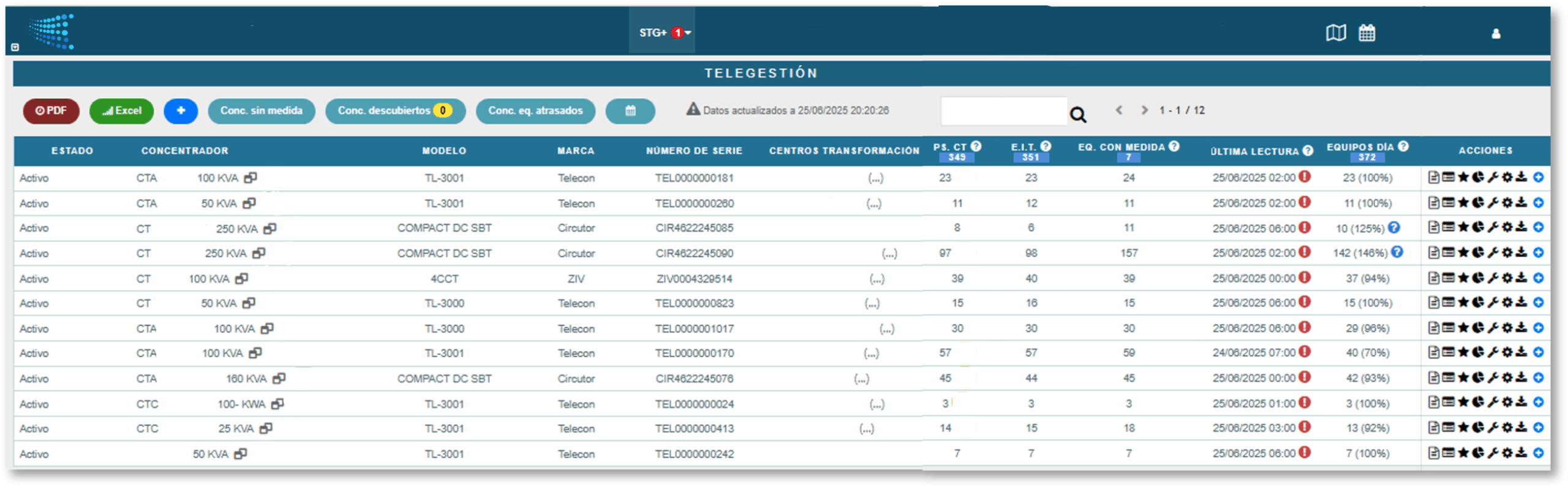Click the user profile icon
This screenshot has width=1568, height=488.
tap(1496, 34)
